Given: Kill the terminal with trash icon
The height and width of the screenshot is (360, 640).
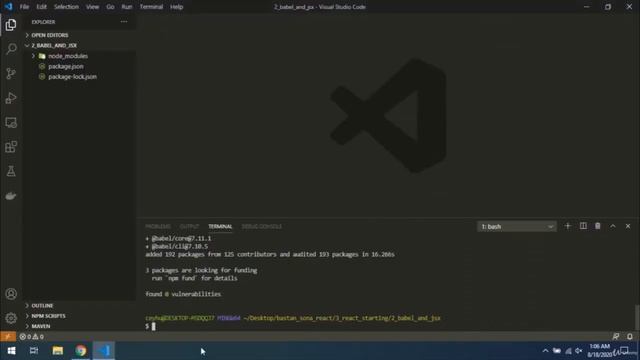Looking at the screenshot, I should pos(598,226).
